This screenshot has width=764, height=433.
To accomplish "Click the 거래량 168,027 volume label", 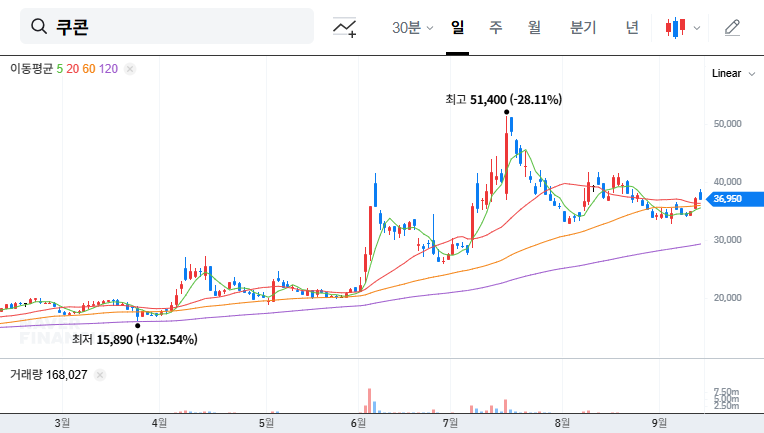I will [x=49, y=375].
